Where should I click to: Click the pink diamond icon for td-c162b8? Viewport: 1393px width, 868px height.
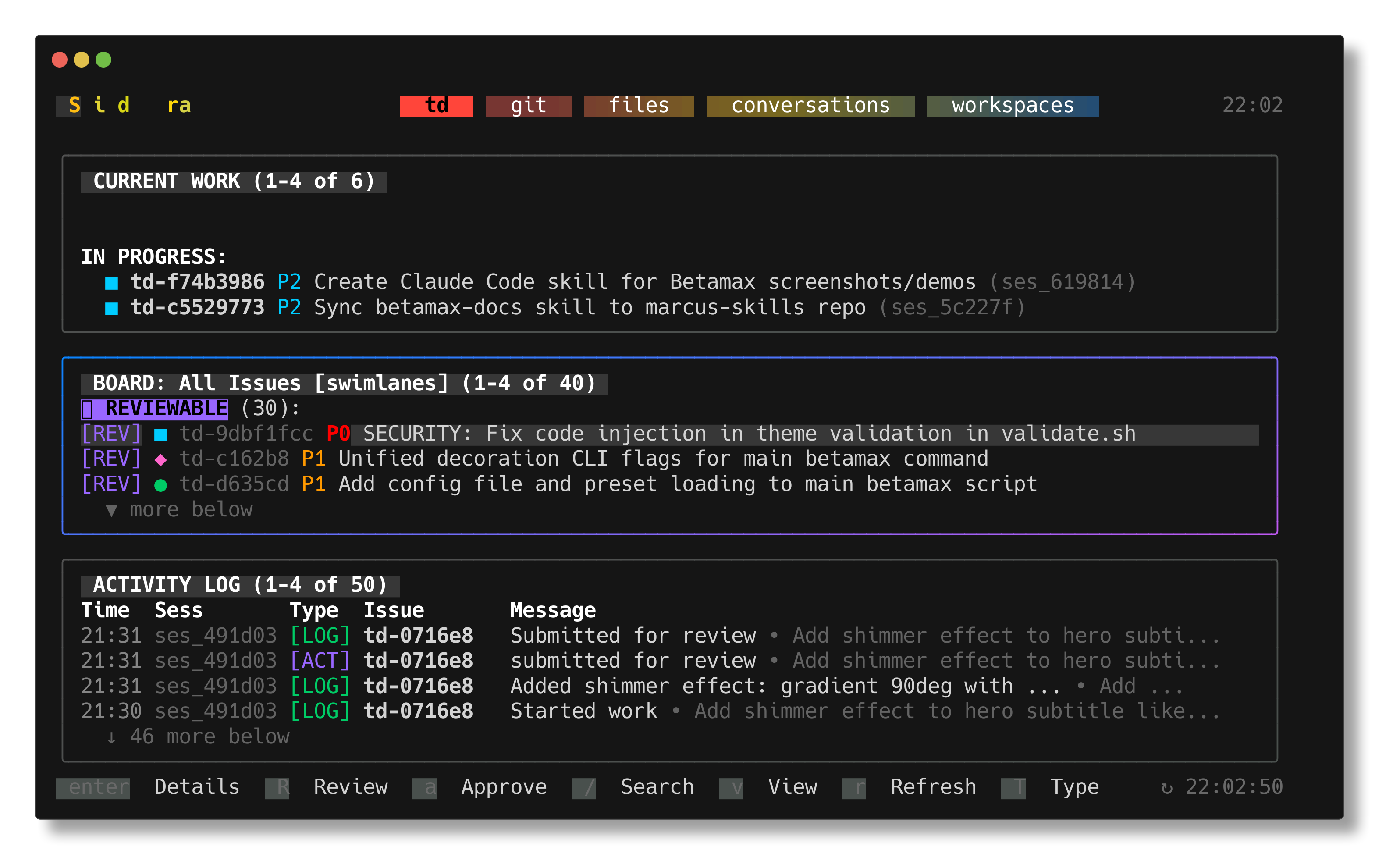[161, 460]
